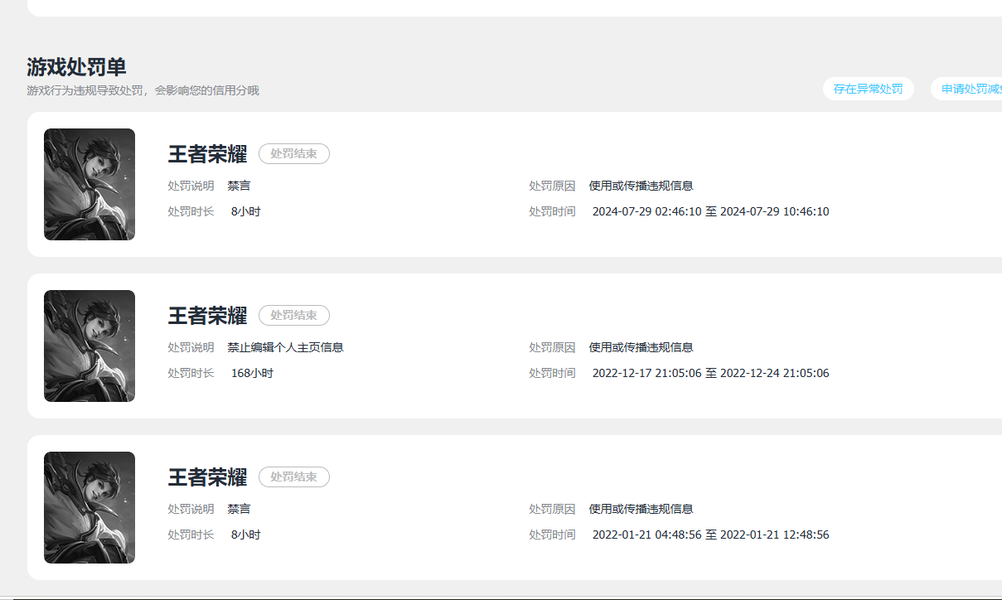This screenshot has width=1002, height=600.
Task: Select the 168小时 duration value
Action: tap(252, 373)
